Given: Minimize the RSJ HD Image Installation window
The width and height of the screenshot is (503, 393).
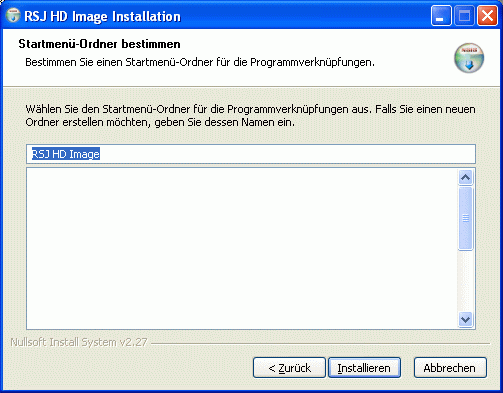Looking at the screenshot, I should point(441,16).
